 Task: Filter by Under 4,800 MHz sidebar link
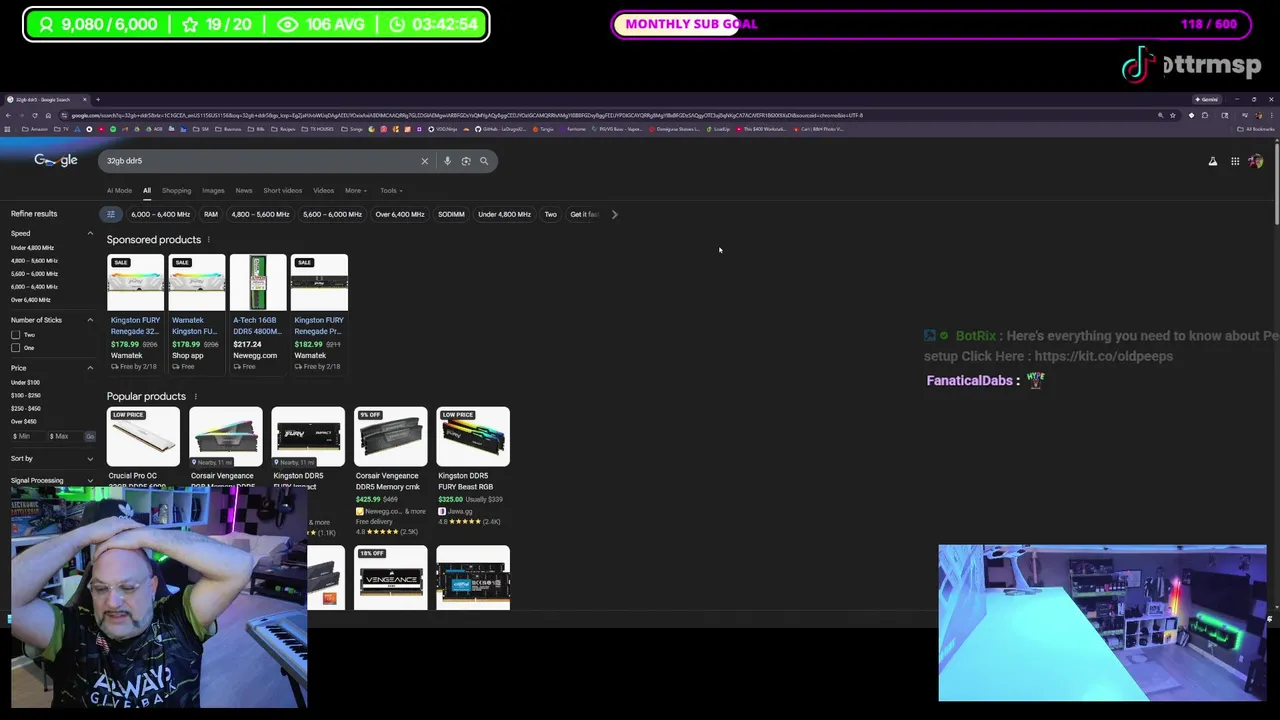pyautogui.click(x=32, y=248)
